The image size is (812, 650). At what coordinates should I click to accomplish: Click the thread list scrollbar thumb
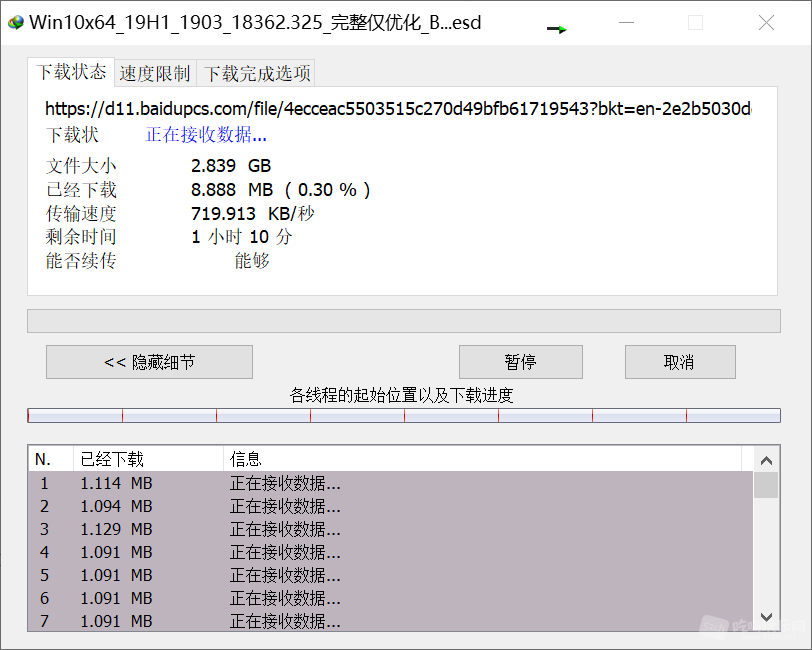tap(766, 485)
